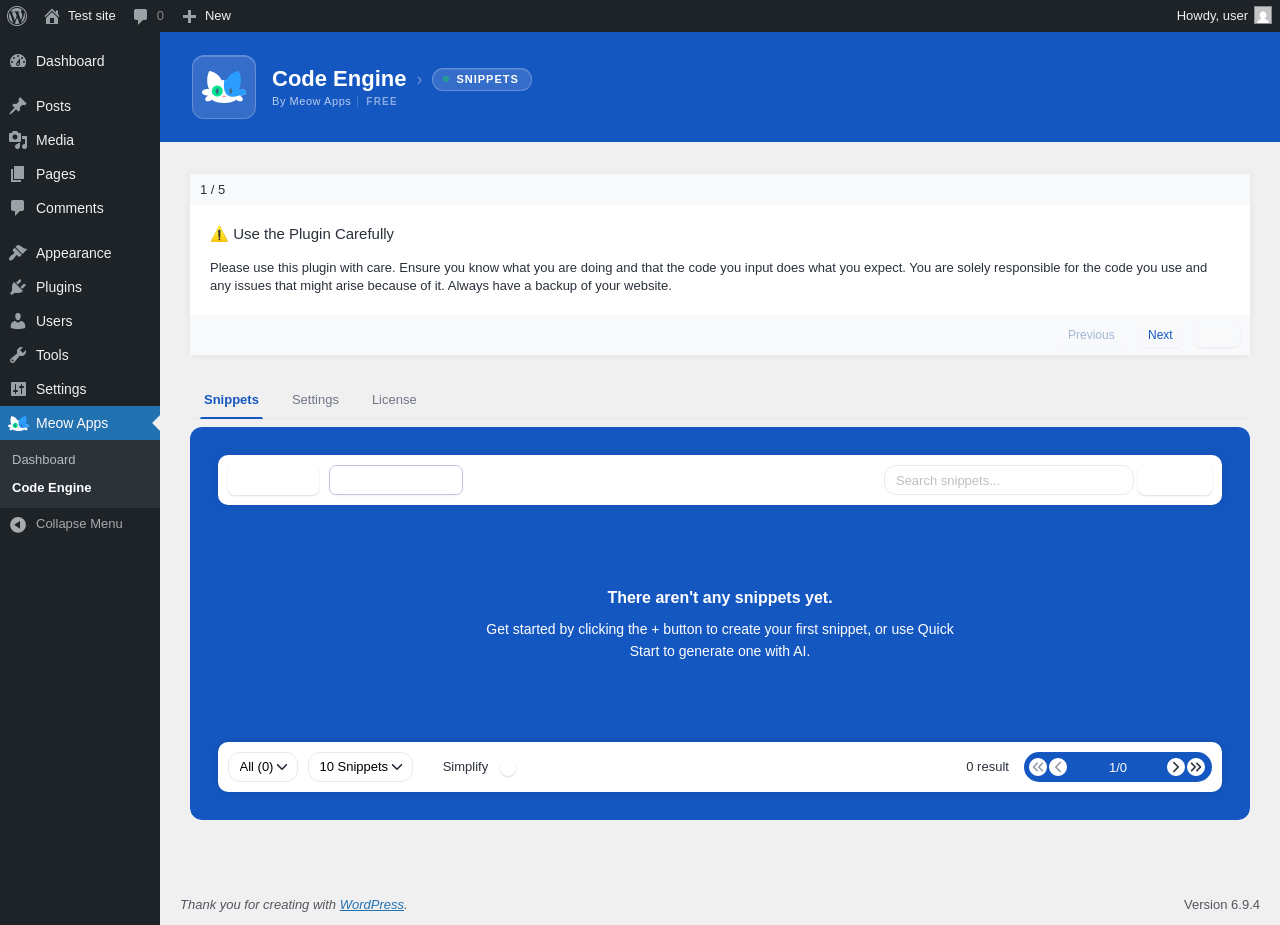Go to the previous snippets page arrow
This screenshot has width=1280, height=925.
(1058, 767)
